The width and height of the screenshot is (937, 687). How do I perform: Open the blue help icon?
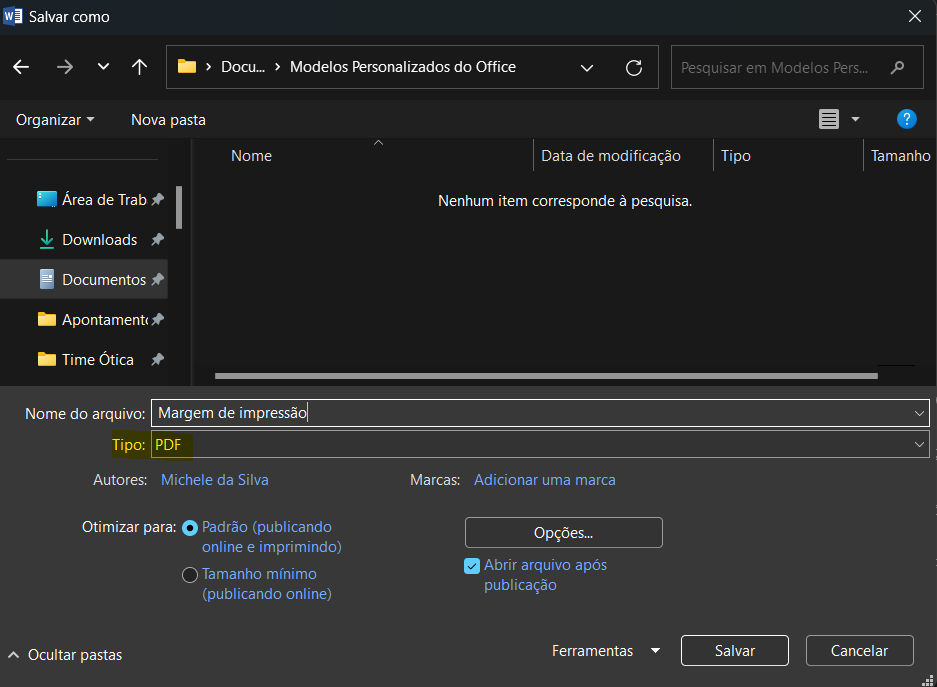coord(906,119)
